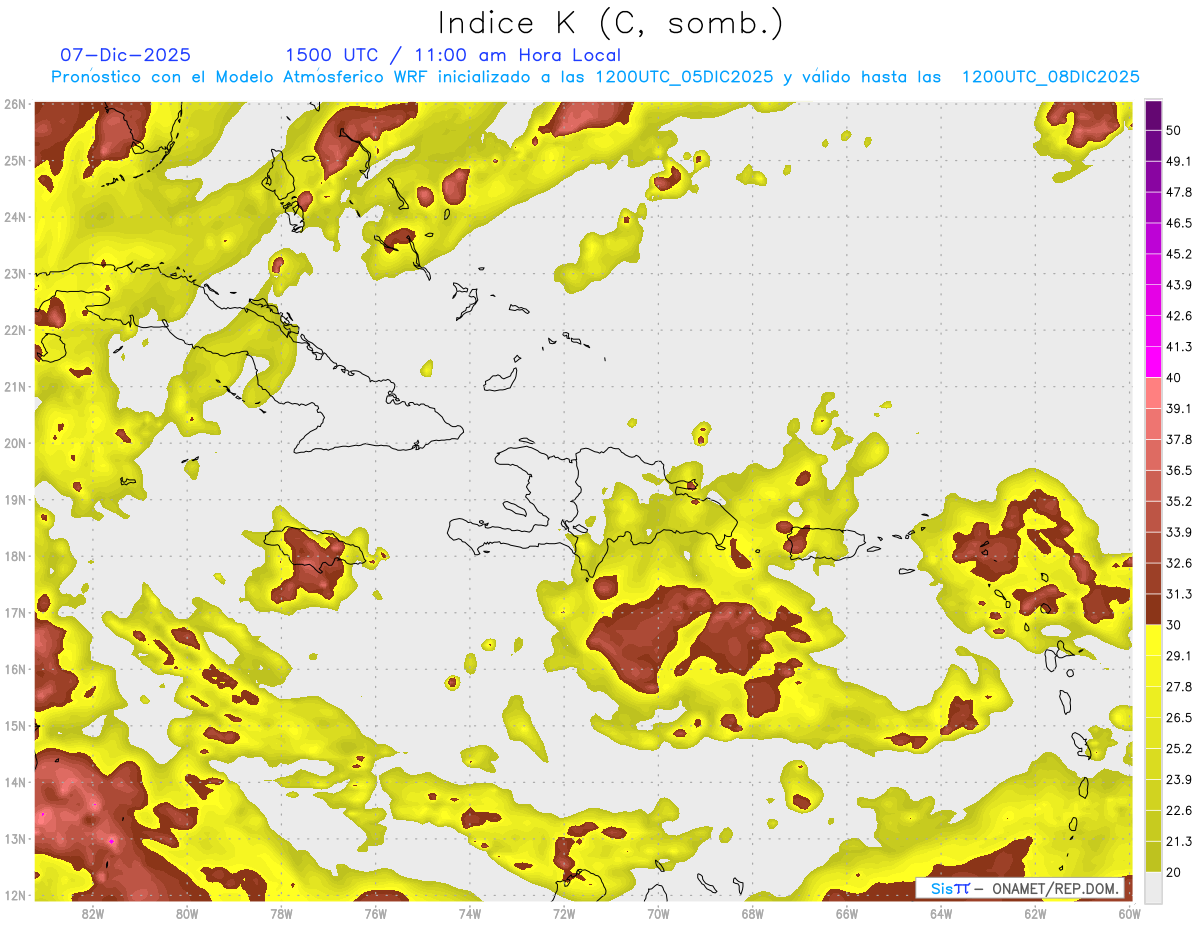Click the colorbar value 49.1
Viewport: 1200px width, 927px height.
(1179, 161)
